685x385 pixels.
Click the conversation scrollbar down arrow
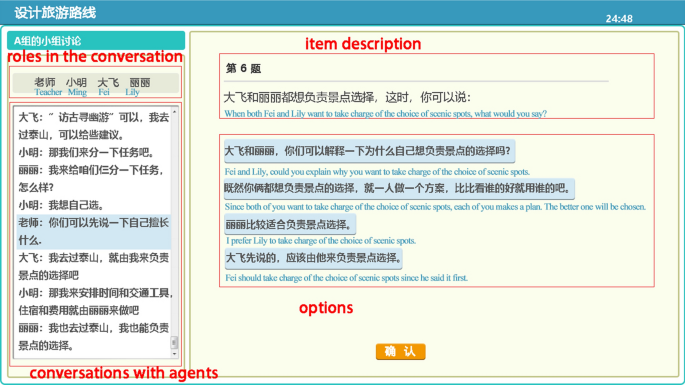(174, 353)
